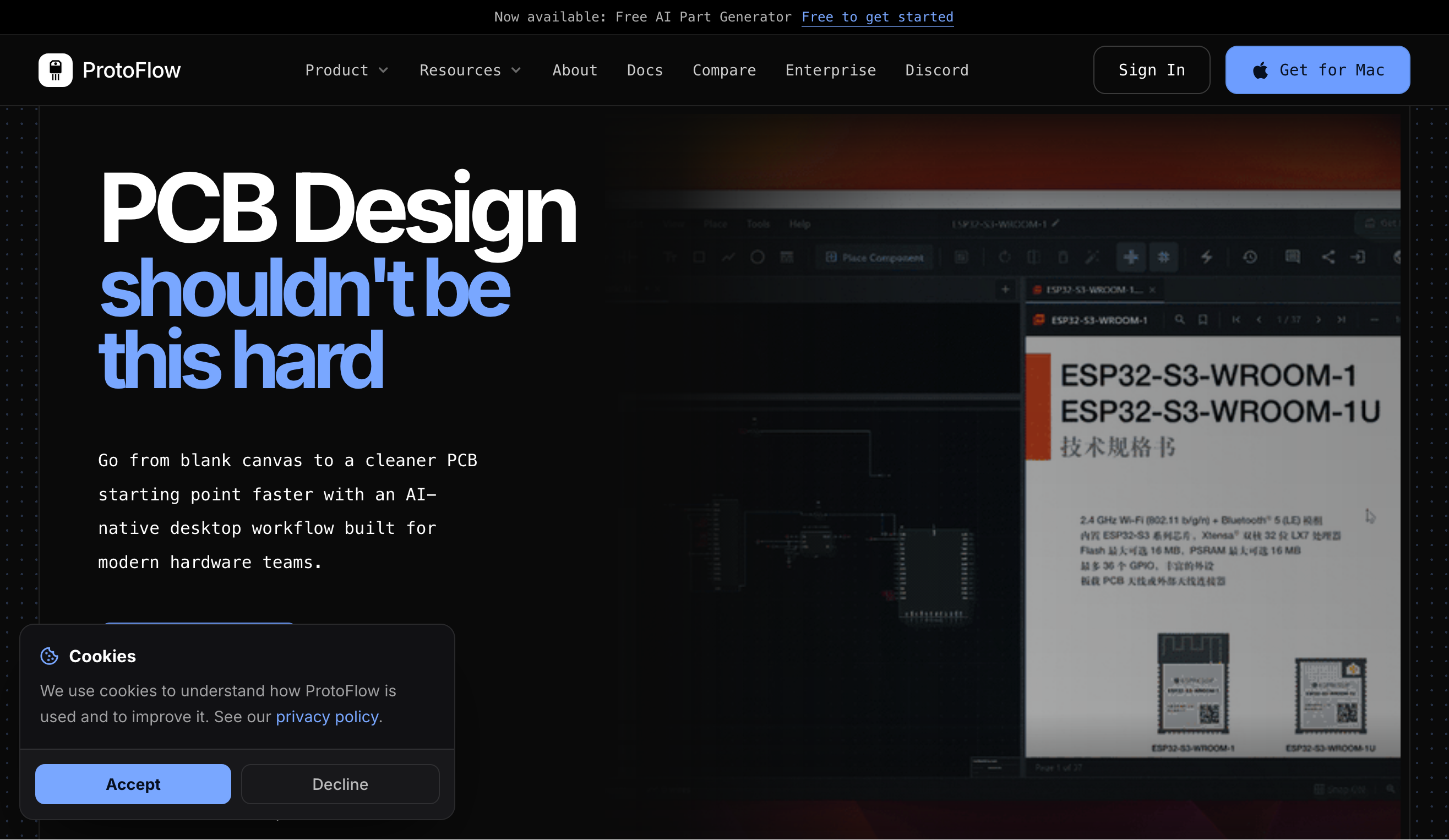This screenshot has width=1449, height=840.
Task: Click the pencil icon beside the project title
Action: click(1055, 223)
